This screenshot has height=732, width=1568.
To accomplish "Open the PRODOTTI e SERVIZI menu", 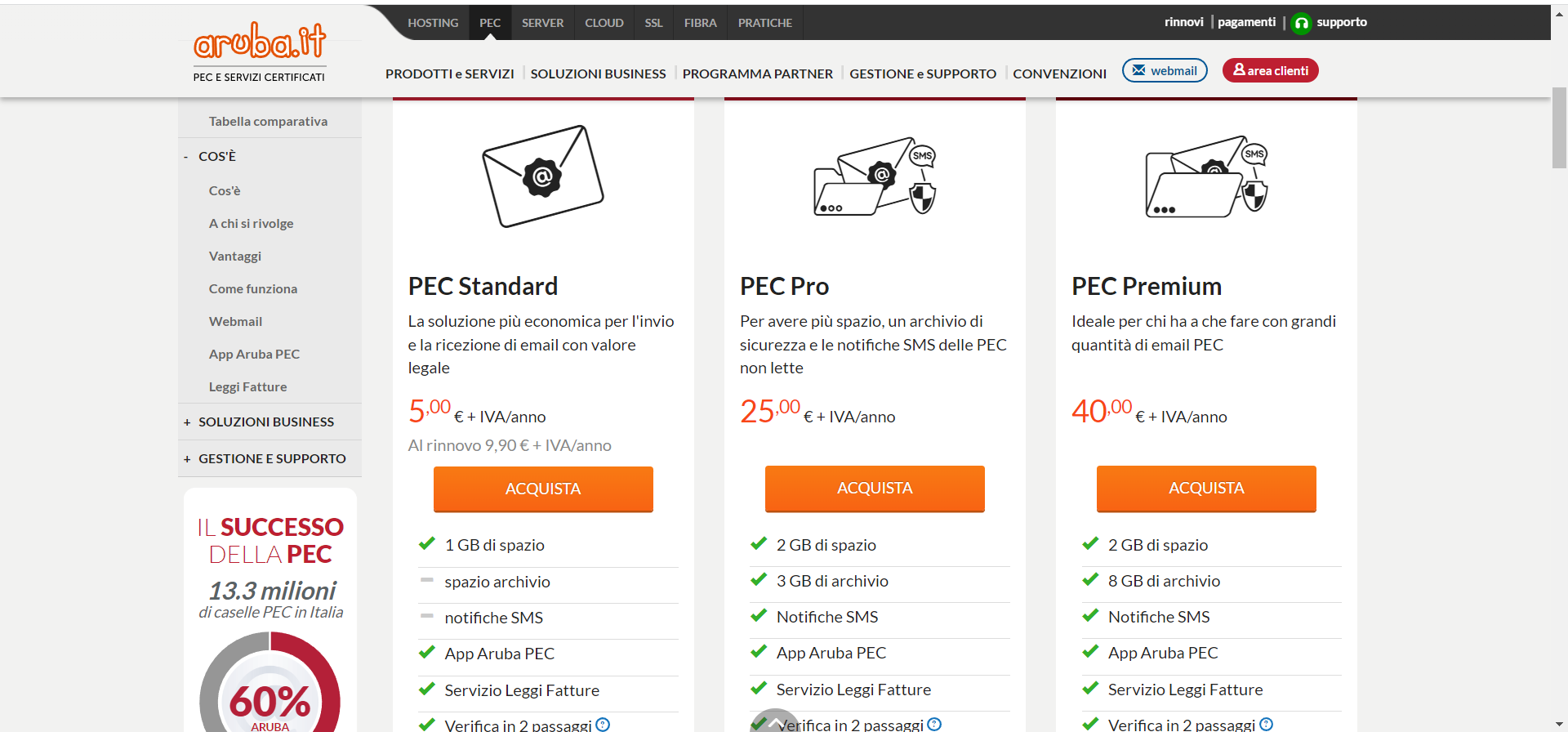I will (450, 73).
